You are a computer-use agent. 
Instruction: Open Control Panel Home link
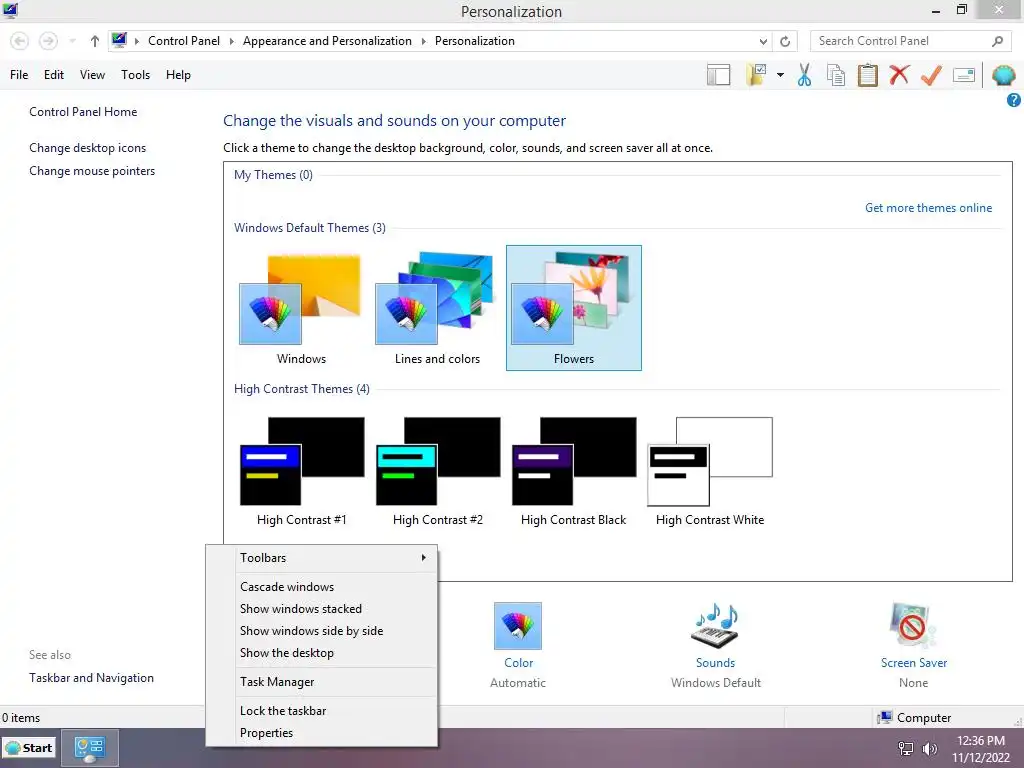pos(83,112)
